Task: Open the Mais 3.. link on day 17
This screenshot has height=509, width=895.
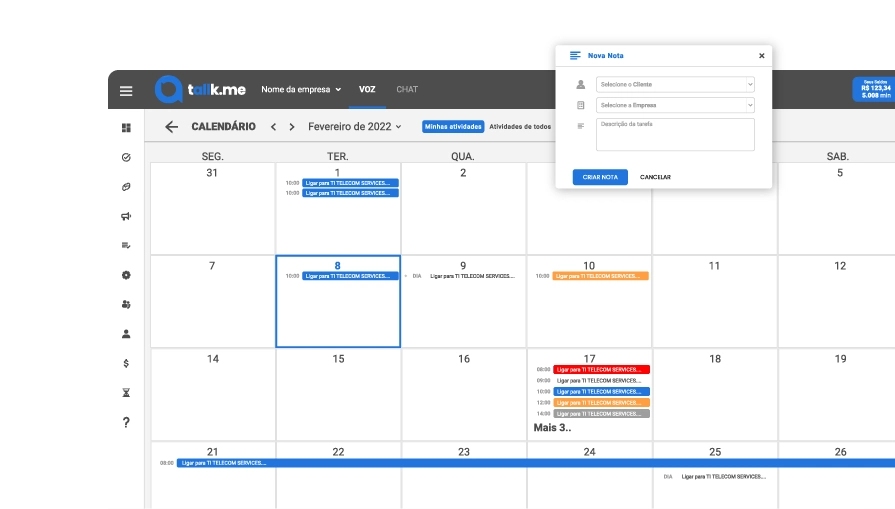Action: click(x=552, y=427)
